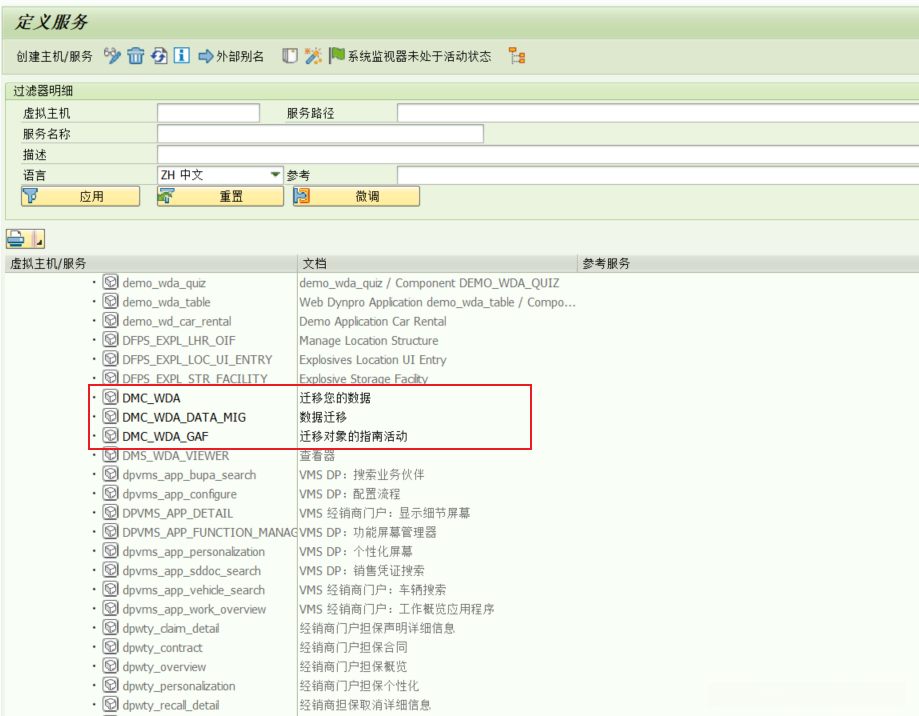Click into the 虚拟主机 input field

click(x=208, y=113)
